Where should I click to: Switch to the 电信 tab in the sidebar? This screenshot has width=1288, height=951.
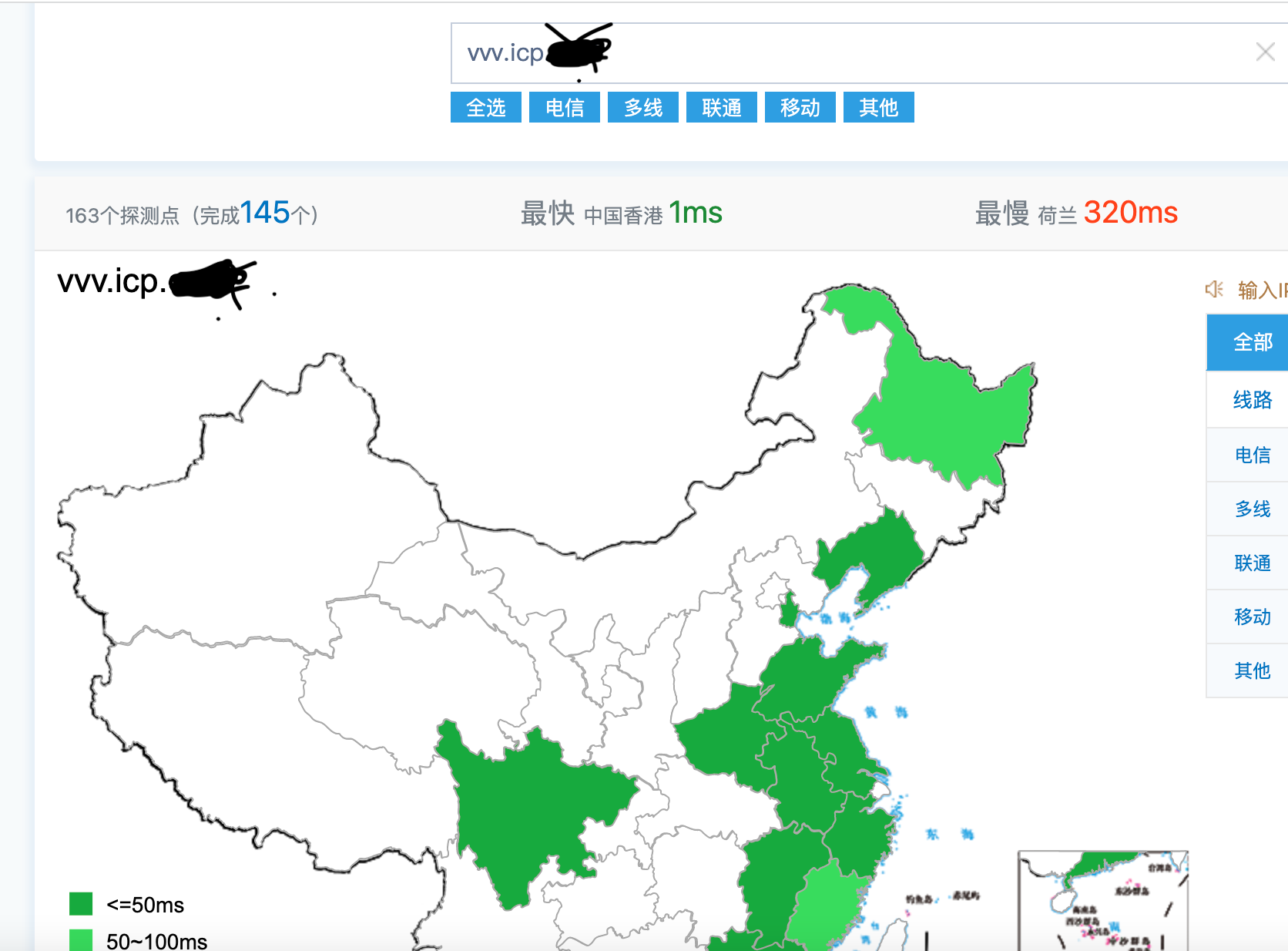point(1252,455)
